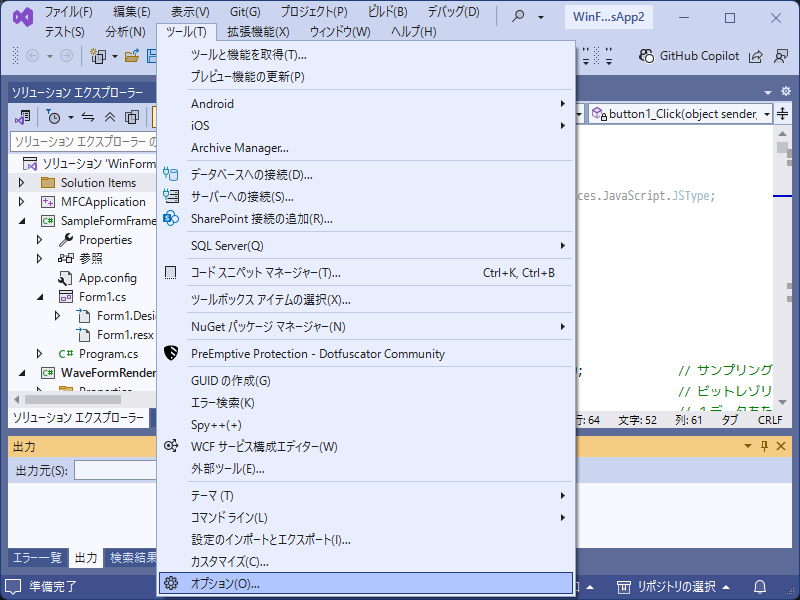The height and width of the screenshot is (600, 800).
Task: Collapse the SampleFormFrame project node
Action: [x=22, y=221]
